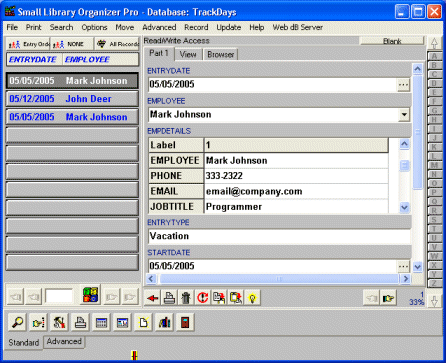Click the EMPDETAILS table scroll up arrow
This screenshot has width=446, height=363.
click(404, 144)
